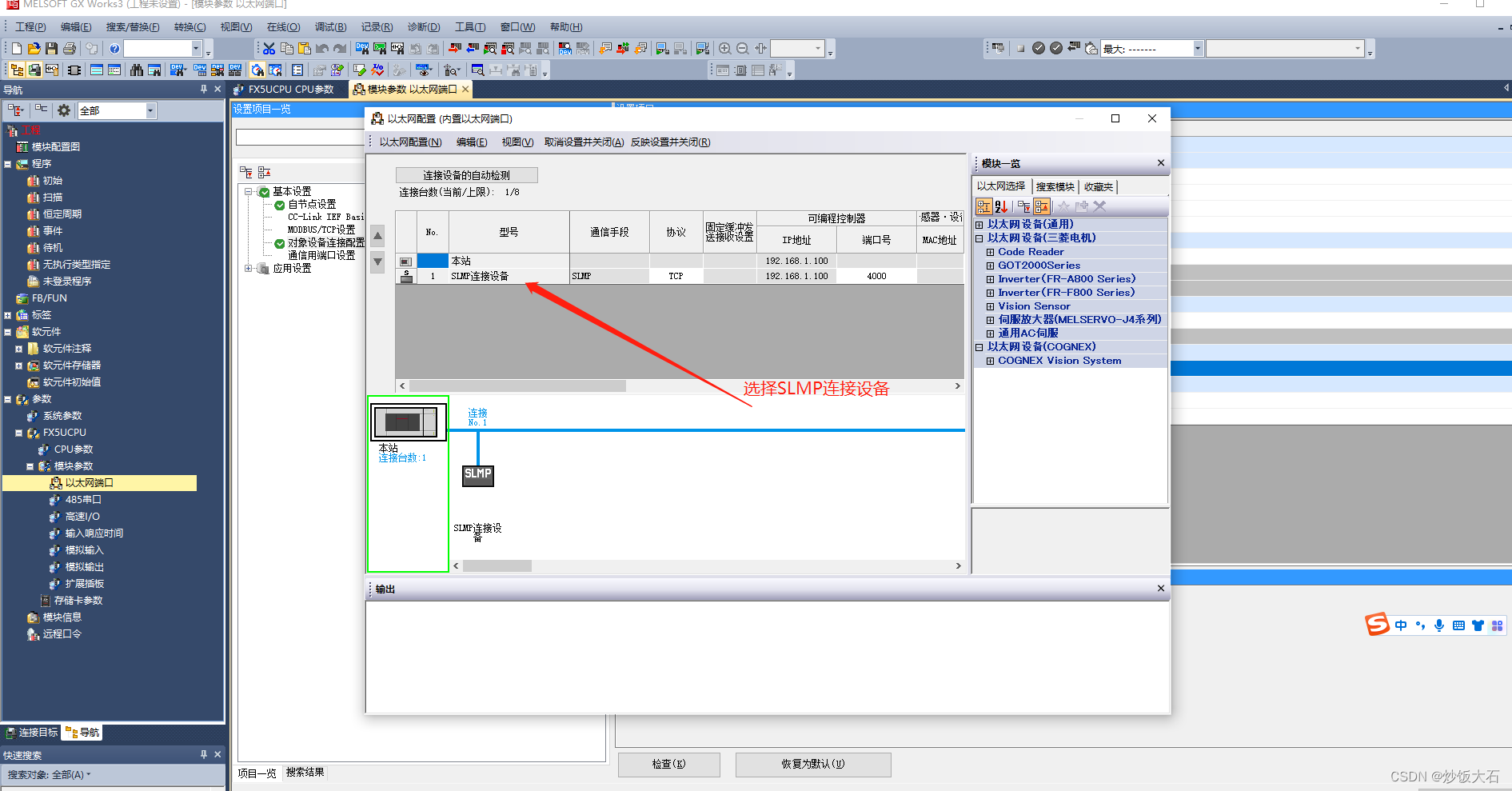1512x791 pixels.
Task: Save the project using the save icon
Action: (x=51, y=48)
